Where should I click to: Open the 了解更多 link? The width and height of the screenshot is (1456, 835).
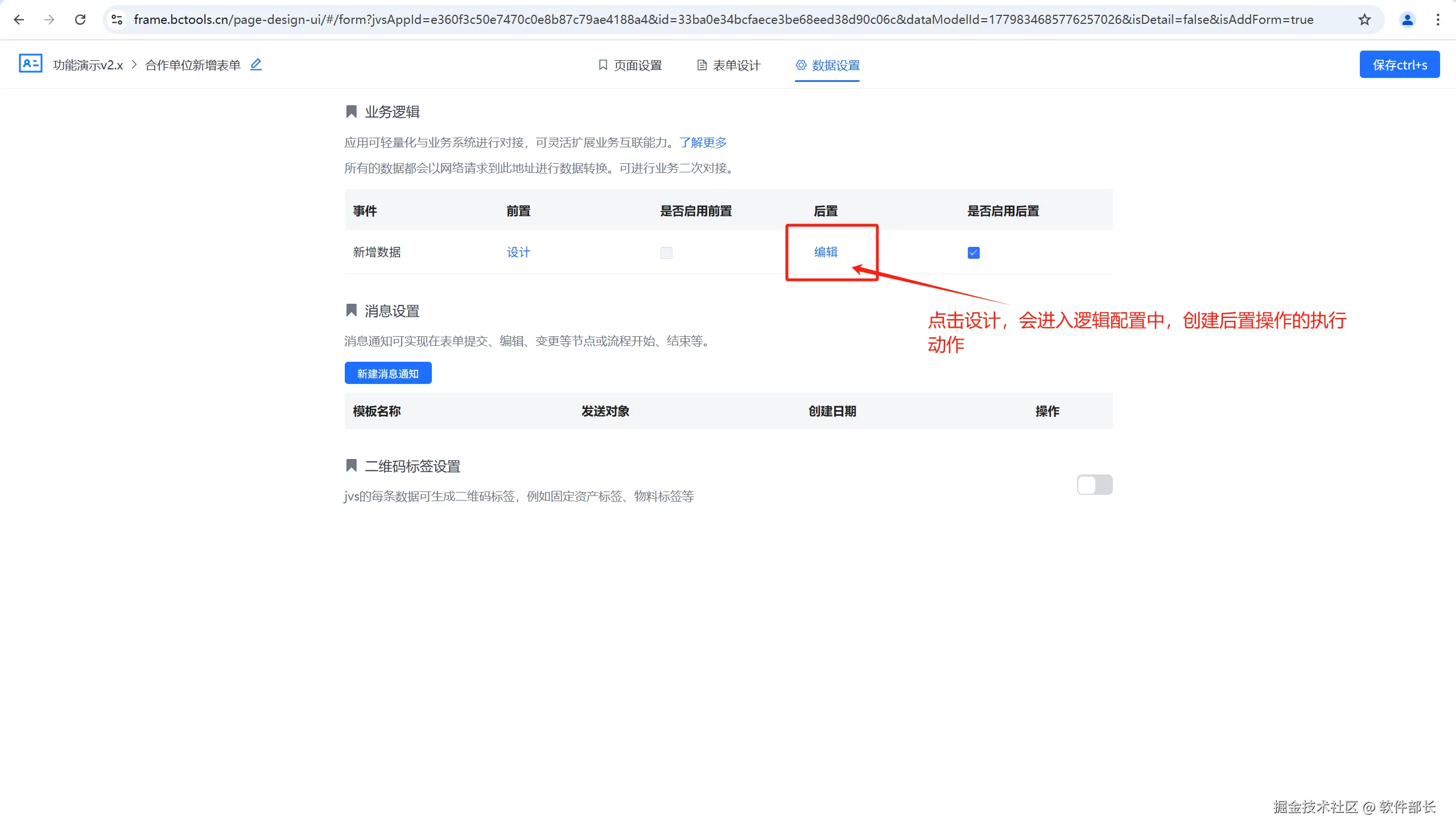[703, 142]
